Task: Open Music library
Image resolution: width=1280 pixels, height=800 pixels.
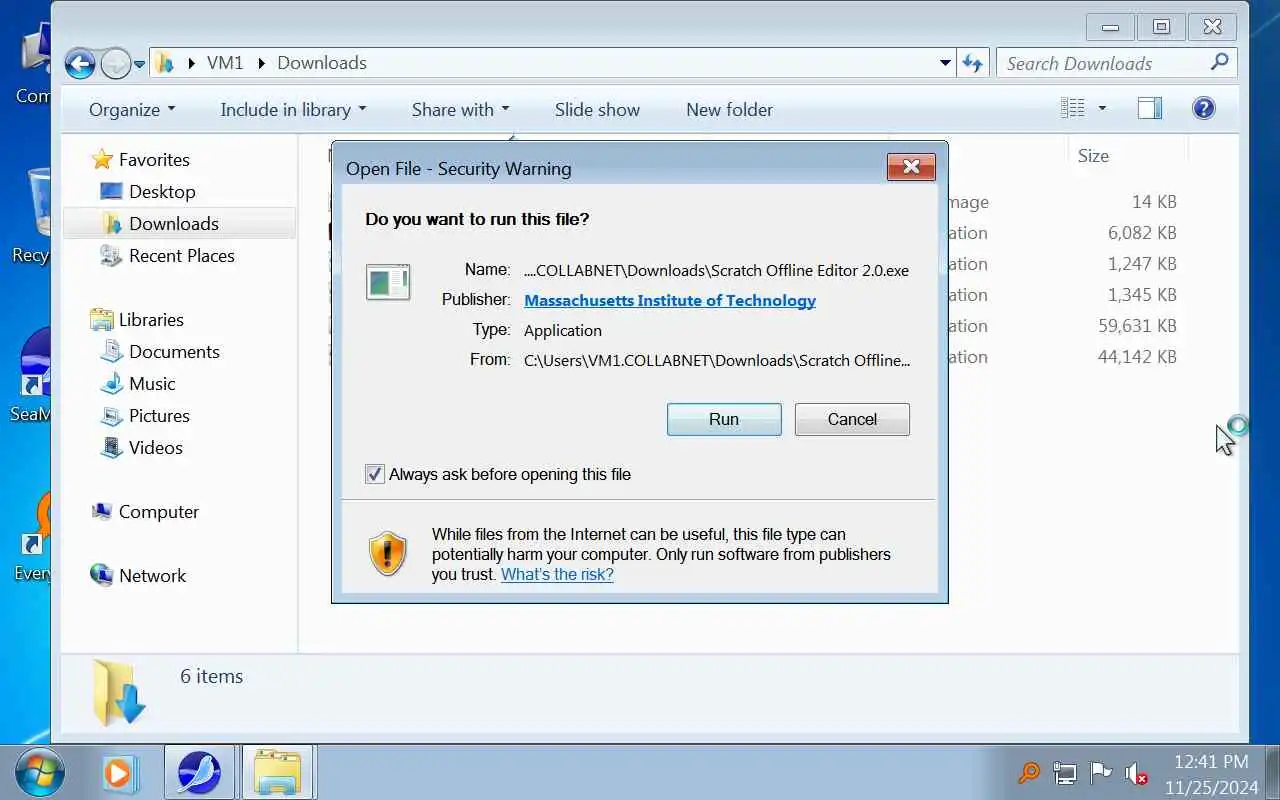Action: [x=152, y=383]
